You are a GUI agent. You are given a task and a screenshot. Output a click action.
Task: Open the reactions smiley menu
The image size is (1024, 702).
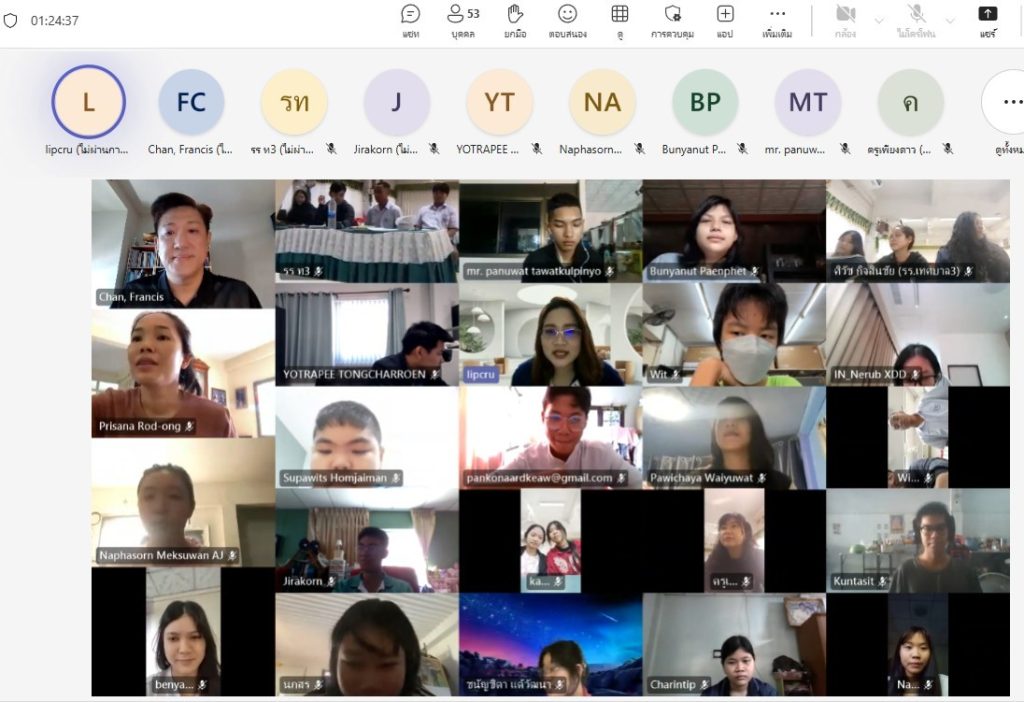[x=567, y=20]
